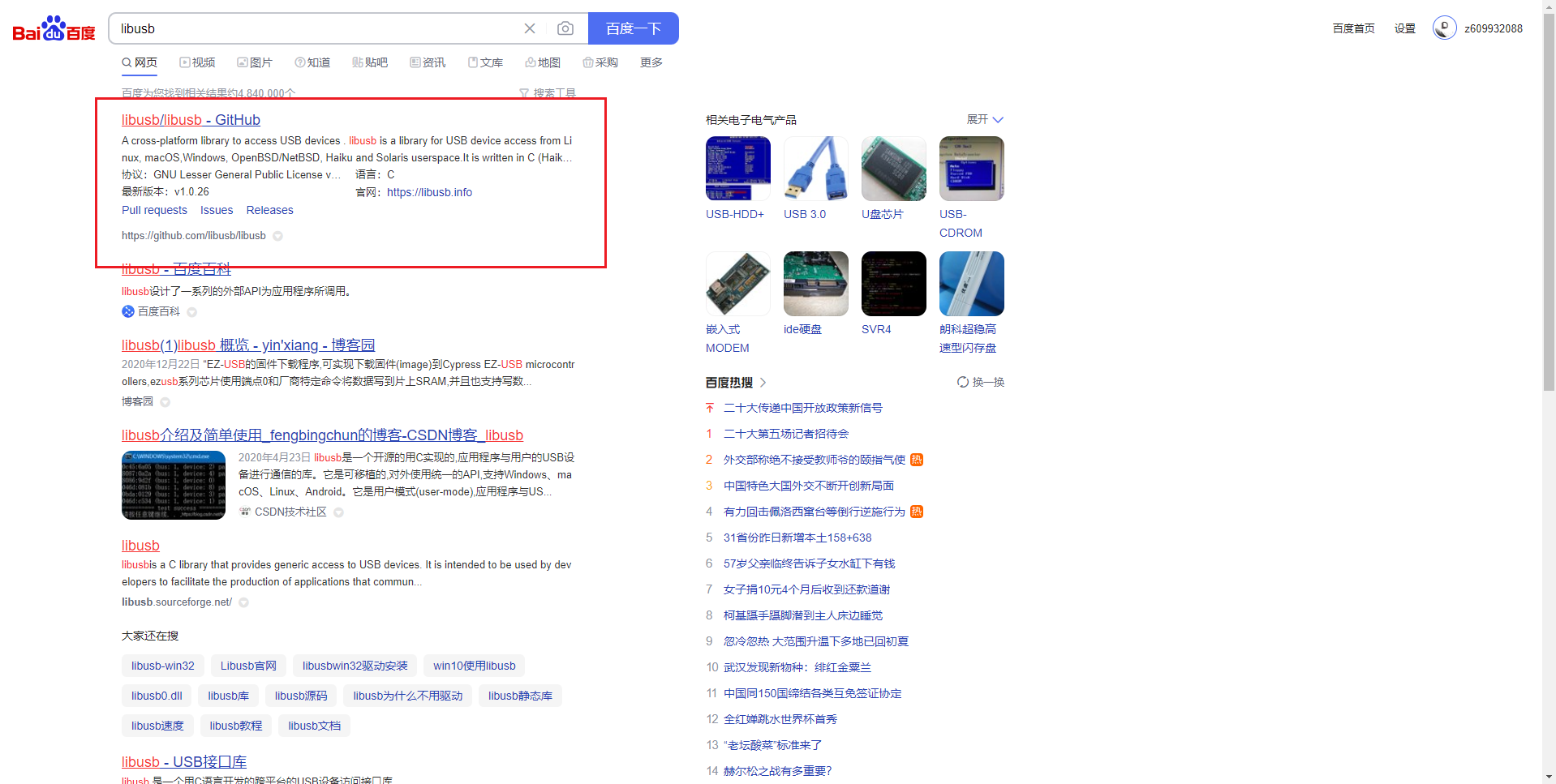This screenshot has width=1556, height=784.
Task: Open hot search 全红婵跳水世界杯首秀
Action: pos(780,719)
